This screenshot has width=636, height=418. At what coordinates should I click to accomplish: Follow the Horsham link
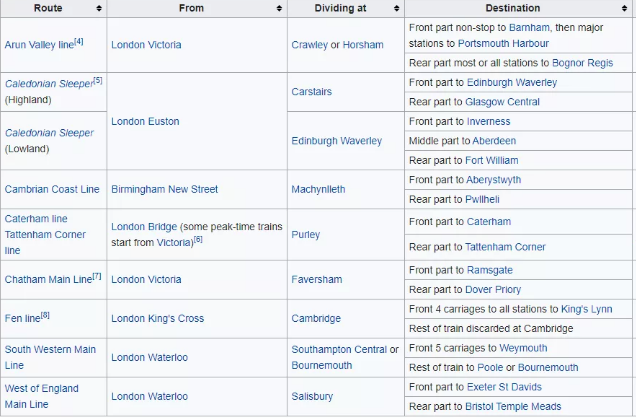[363, 45]
